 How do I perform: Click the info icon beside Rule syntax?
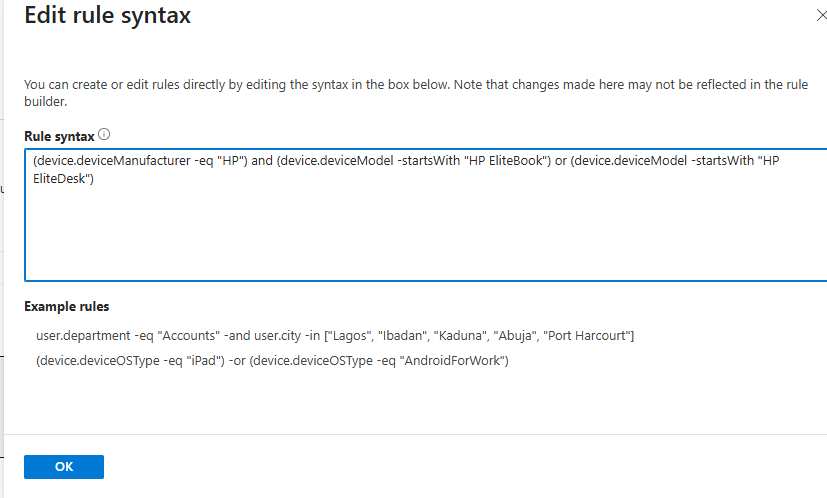104,134
